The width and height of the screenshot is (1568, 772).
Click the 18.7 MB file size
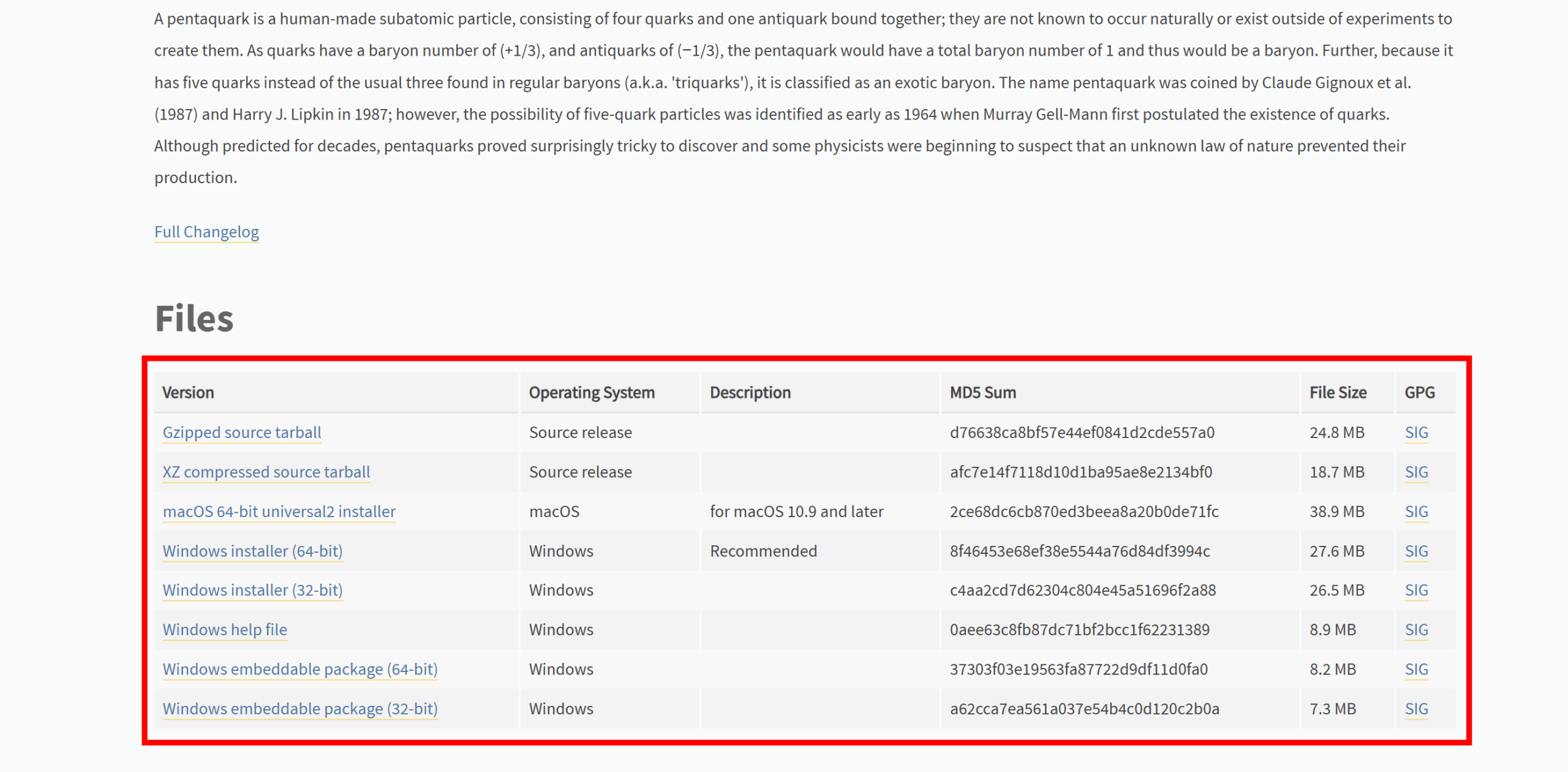coord(1337,472)
